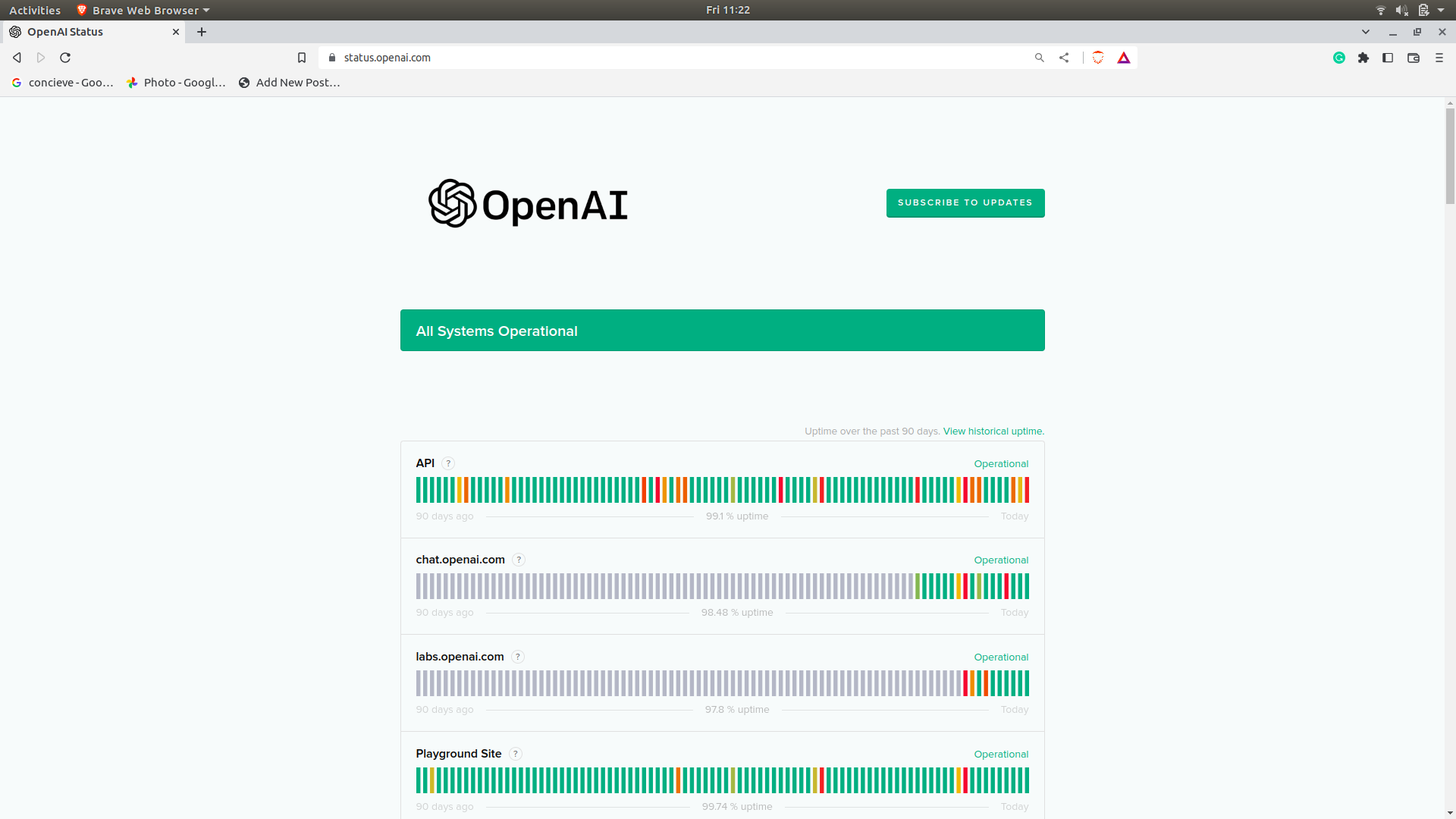
Task: Show help tooltip for Playground Site
Action: pyautogui.click(x=516, y=754)
